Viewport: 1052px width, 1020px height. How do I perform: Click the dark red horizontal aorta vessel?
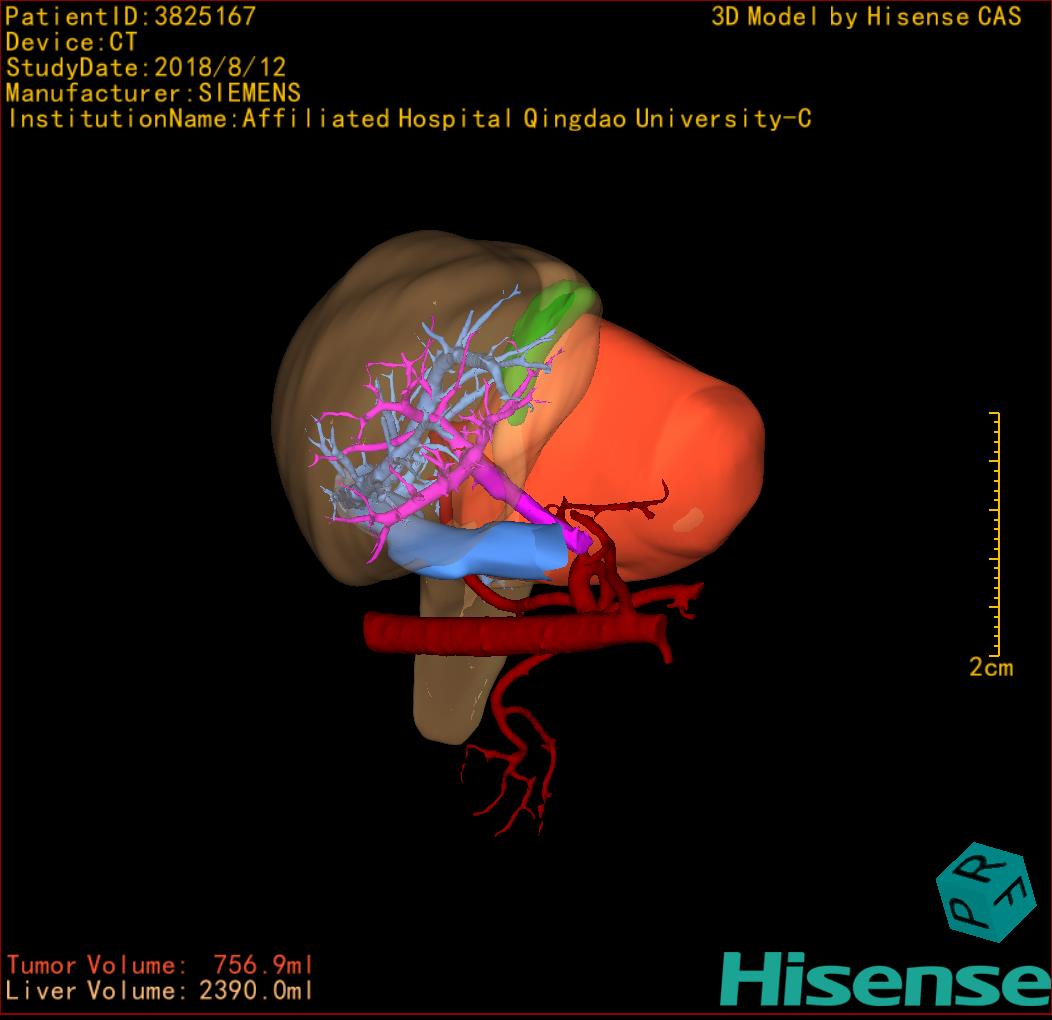pos(515,634)
